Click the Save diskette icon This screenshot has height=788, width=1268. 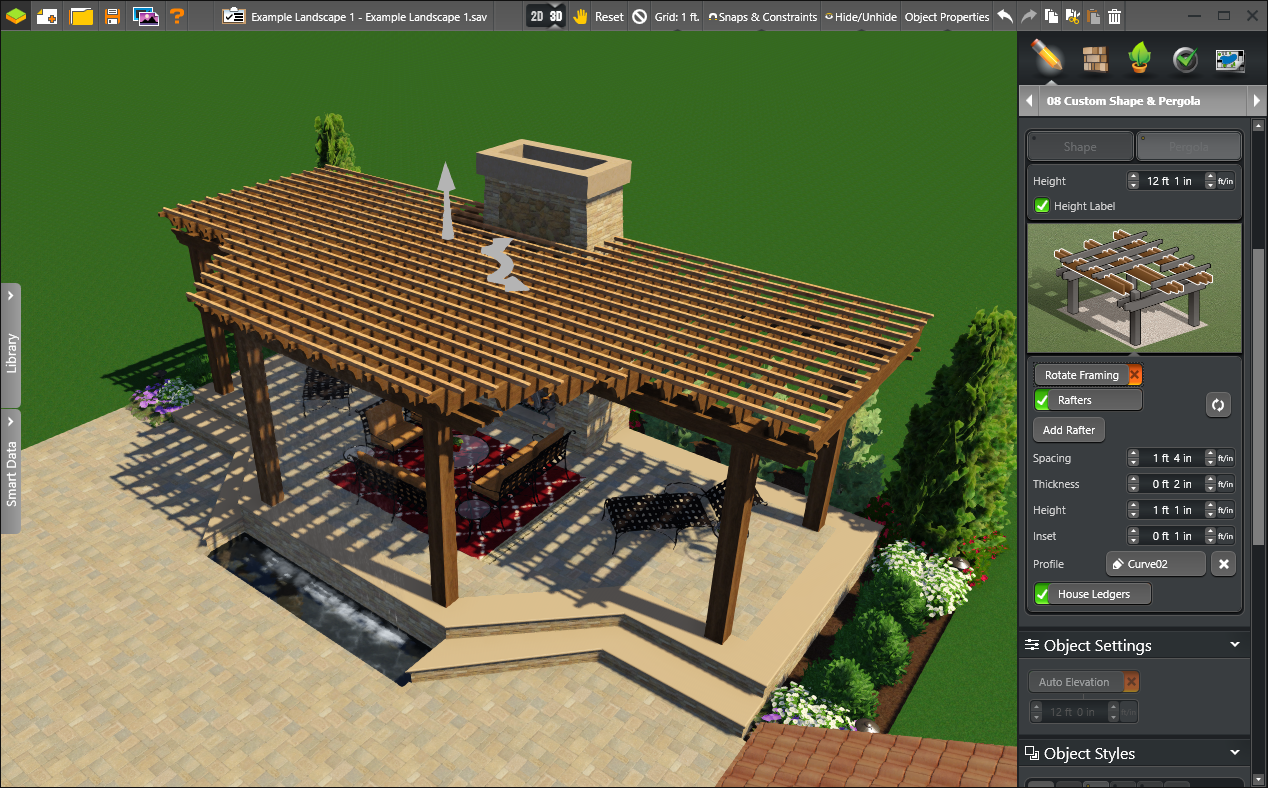[111, 16]
